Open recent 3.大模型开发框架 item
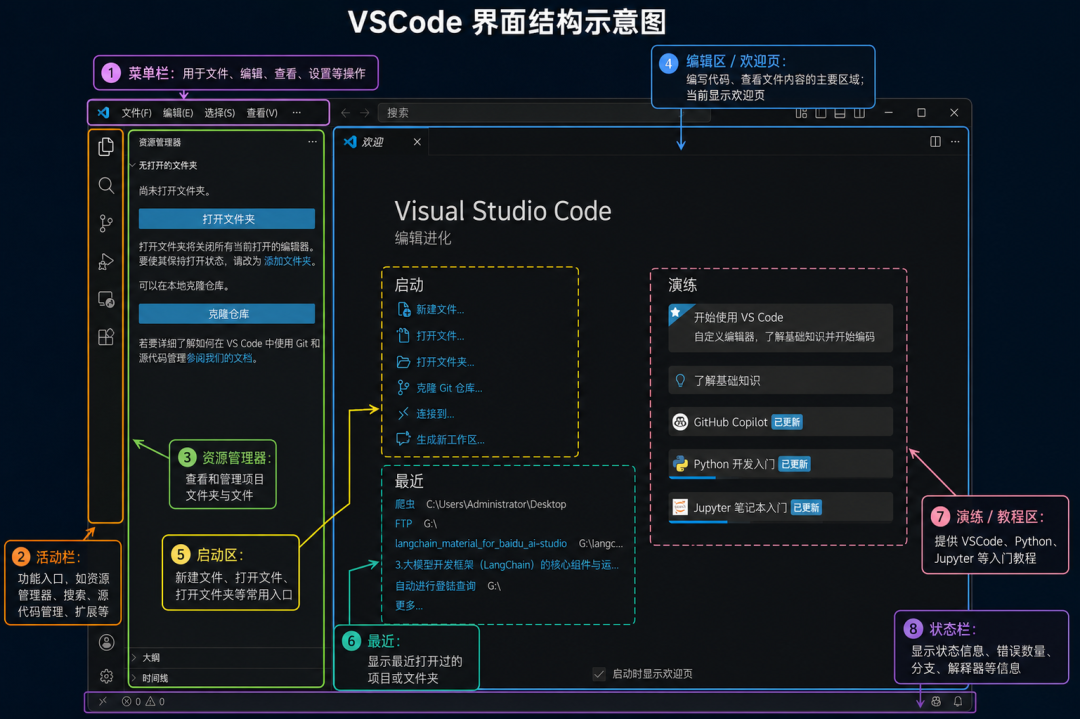 [x=506, y=565]
